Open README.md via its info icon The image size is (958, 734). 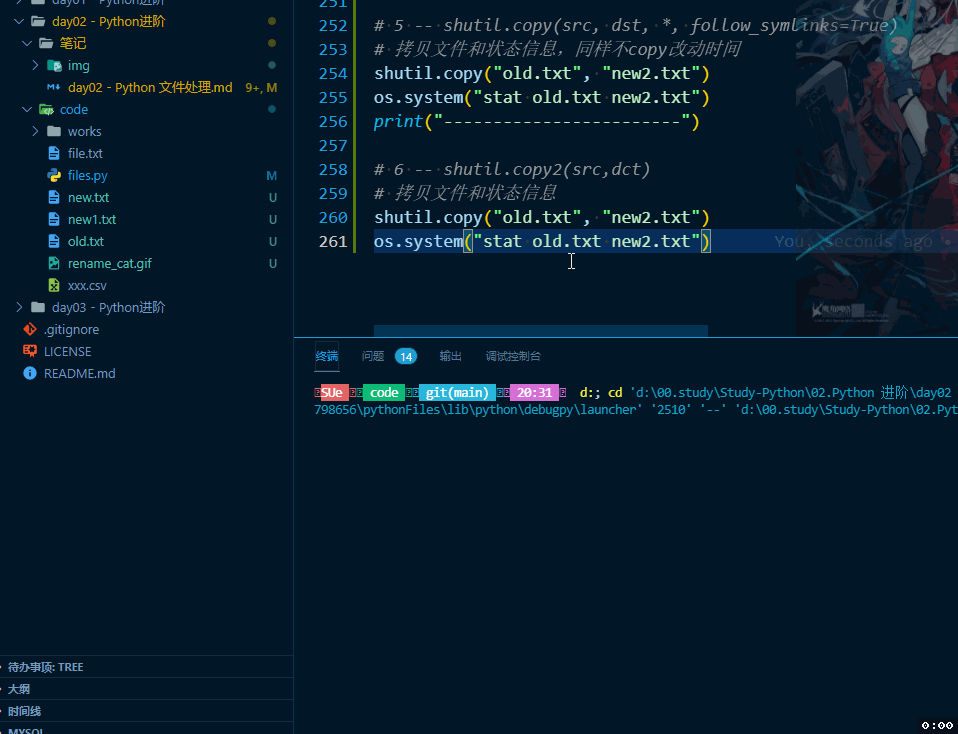pos(30,373)
